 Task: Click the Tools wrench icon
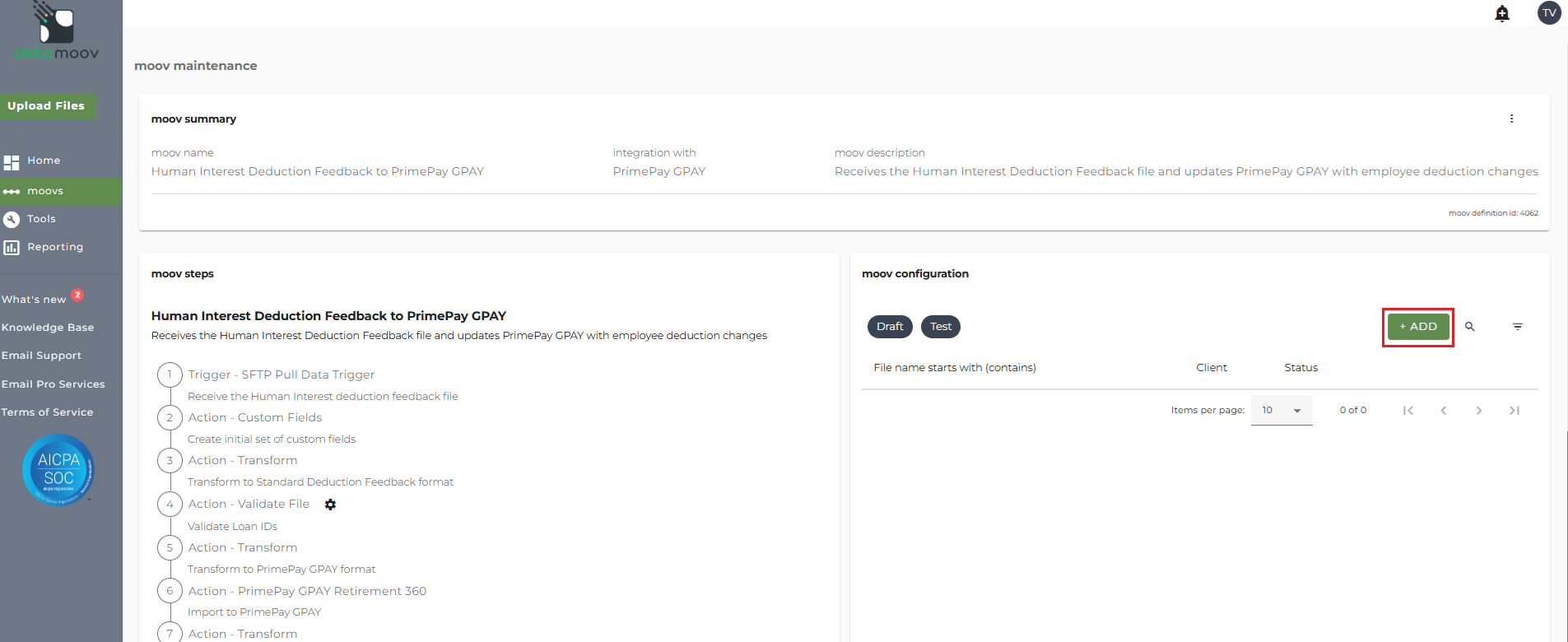(x=12, y=219)
